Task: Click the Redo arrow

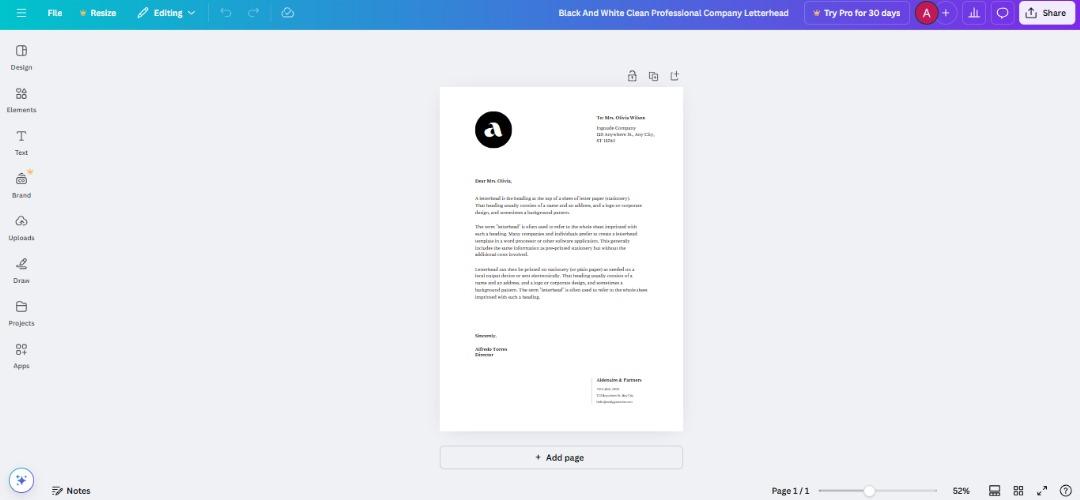Action: point(253,13)
